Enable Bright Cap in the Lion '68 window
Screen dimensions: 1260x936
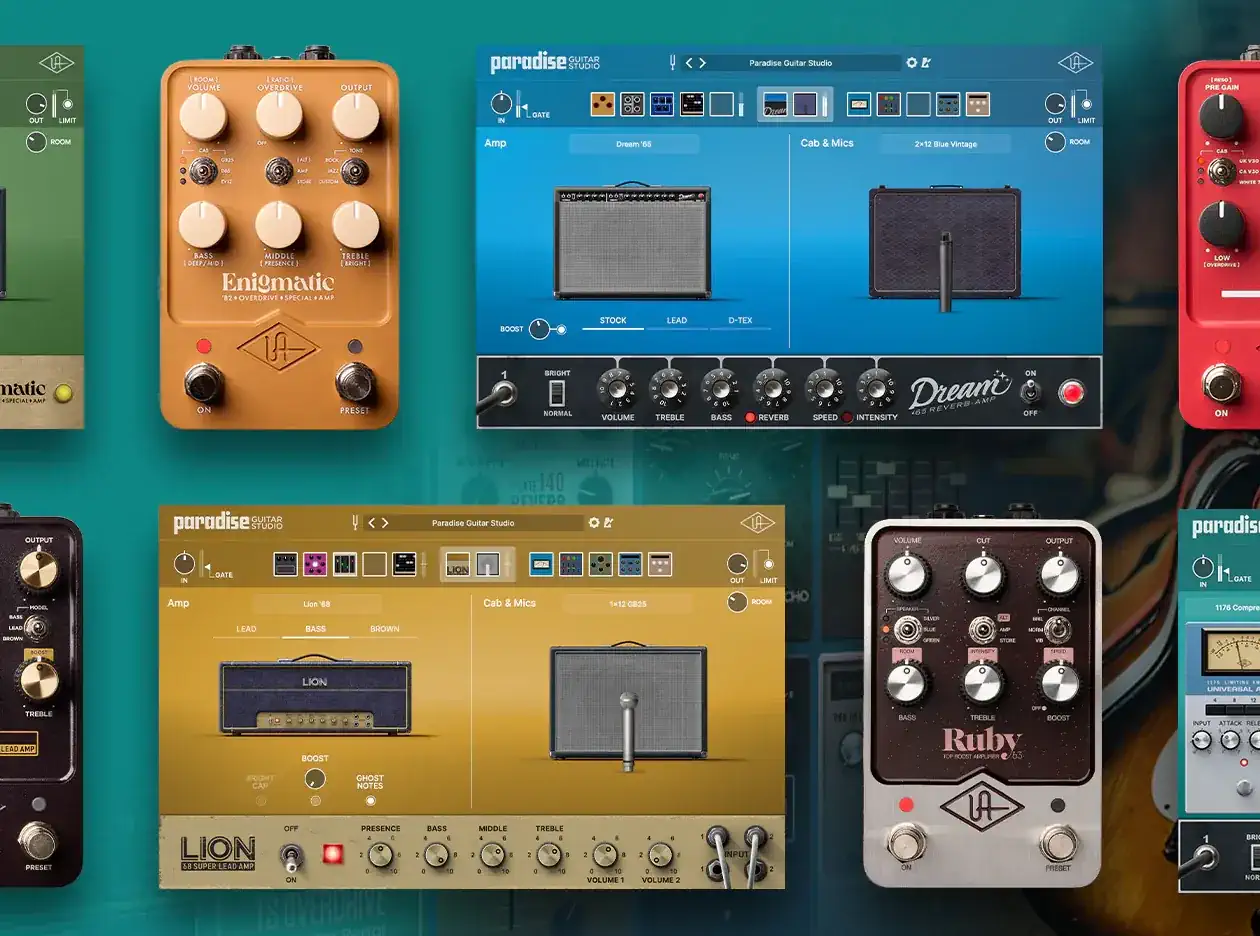[261, 800]
